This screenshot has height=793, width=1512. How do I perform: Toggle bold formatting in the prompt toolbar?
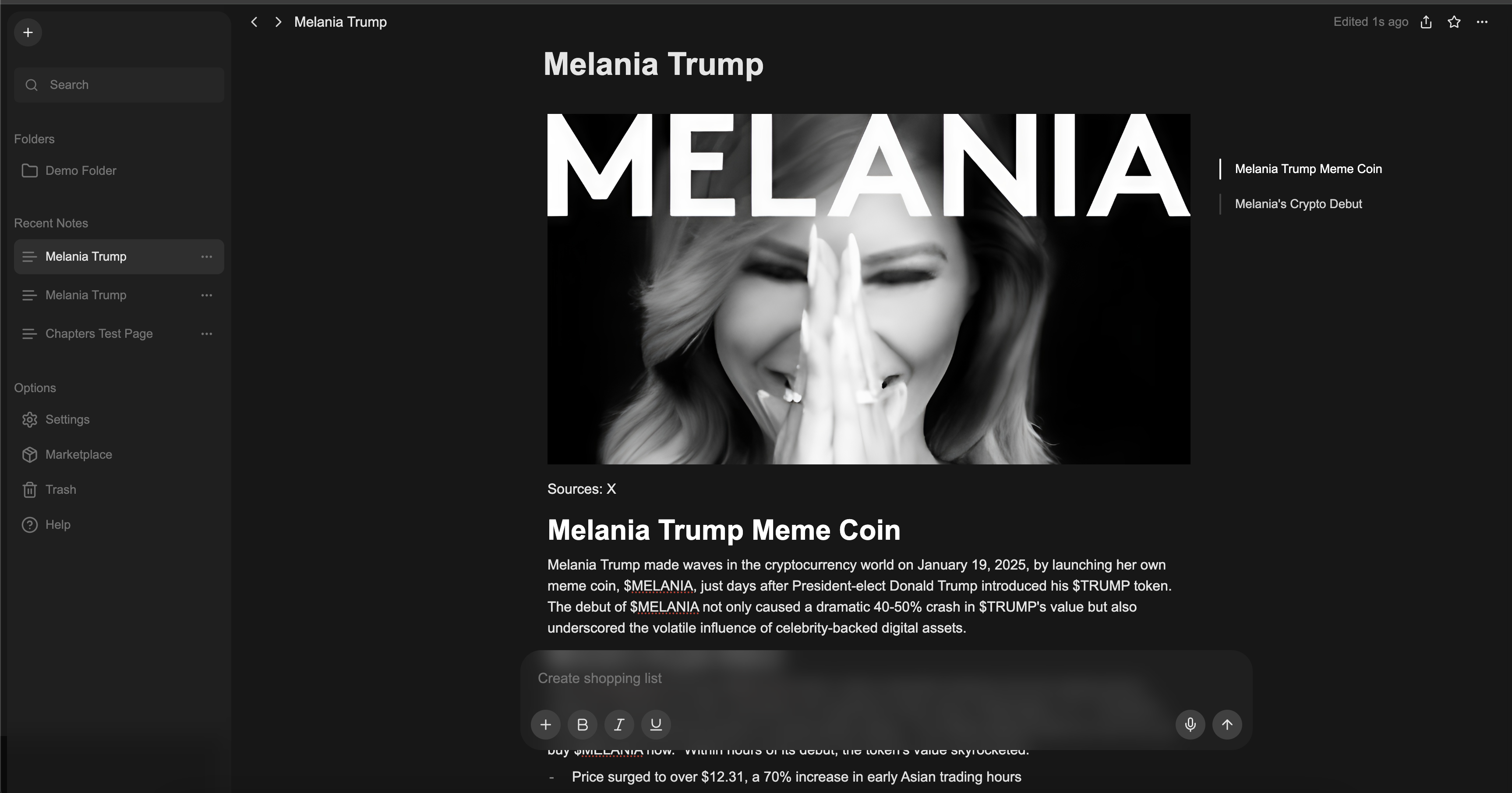(582, 724)
